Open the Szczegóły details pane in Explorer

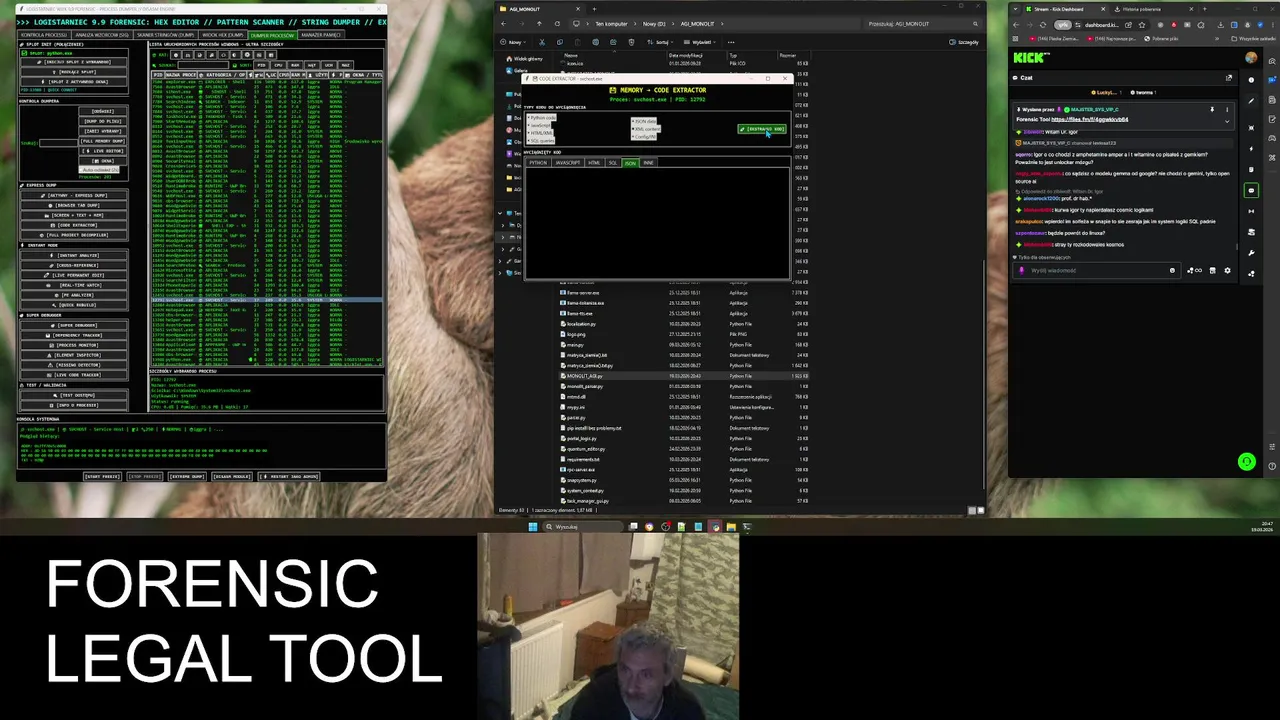[964, 42]
